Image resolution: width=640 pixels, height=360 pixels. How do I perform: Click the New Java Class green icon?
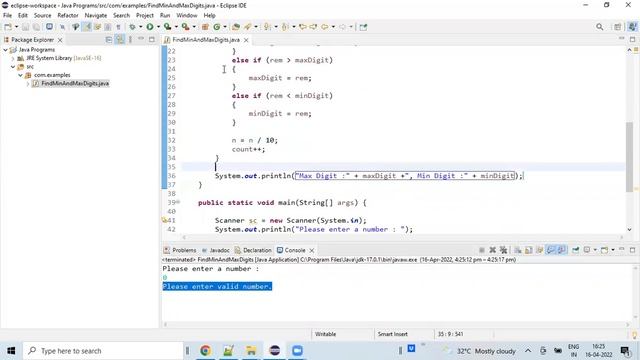coord(217,27)
